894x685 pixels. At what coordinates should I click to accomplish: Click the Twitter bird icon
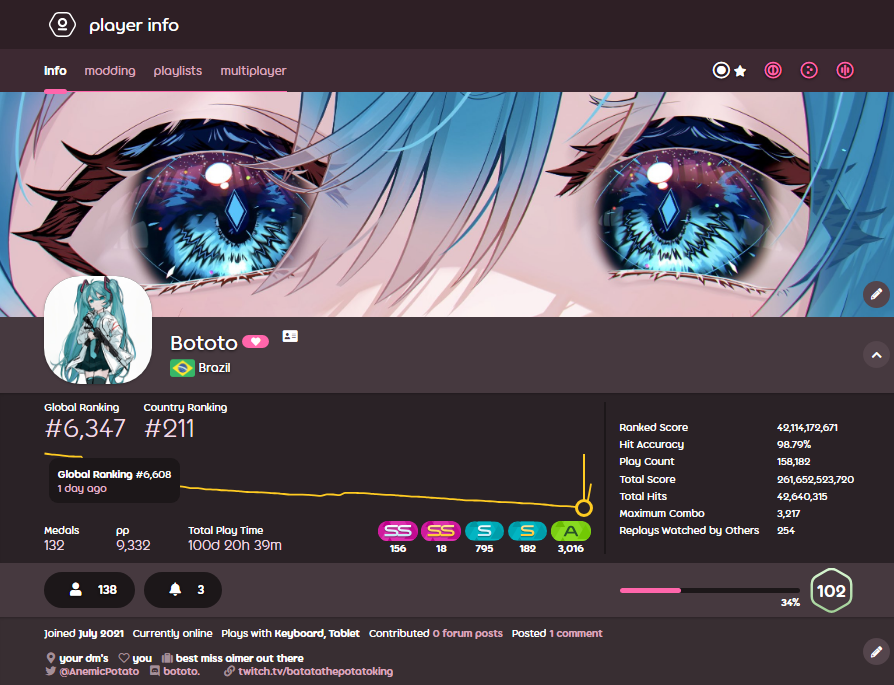pyautogui.click(x=51, y=671)
